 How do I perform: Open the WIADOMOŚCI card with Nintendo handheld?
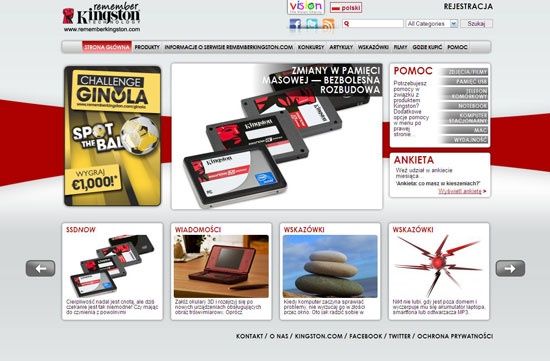221,267
